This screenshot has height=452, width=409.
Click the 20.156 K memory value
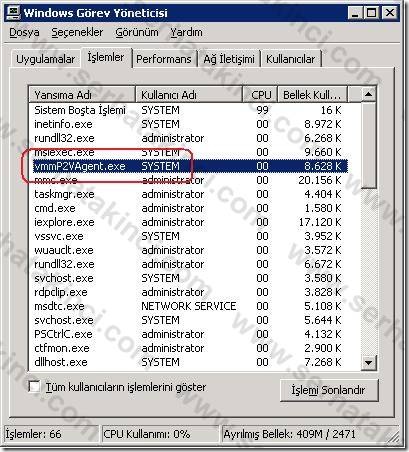pyautogui.click(x=320, y=180)
